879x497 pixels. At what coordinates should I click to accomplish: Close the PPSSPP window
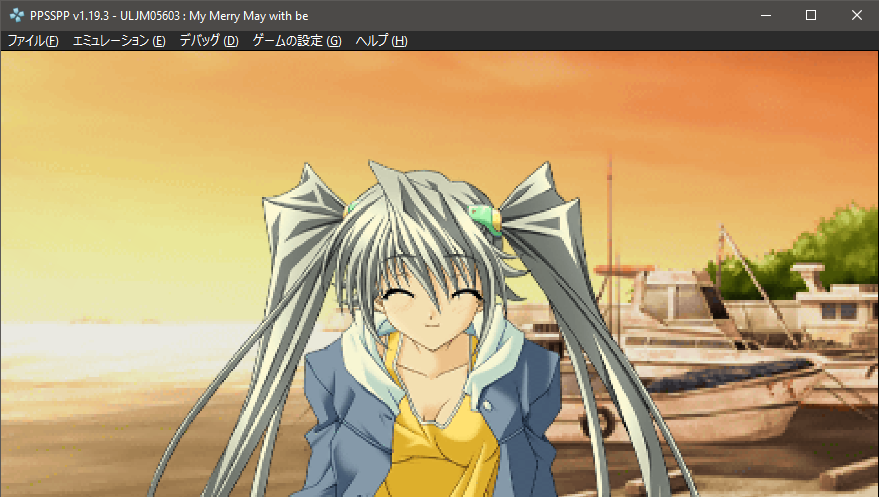[857, 16]
